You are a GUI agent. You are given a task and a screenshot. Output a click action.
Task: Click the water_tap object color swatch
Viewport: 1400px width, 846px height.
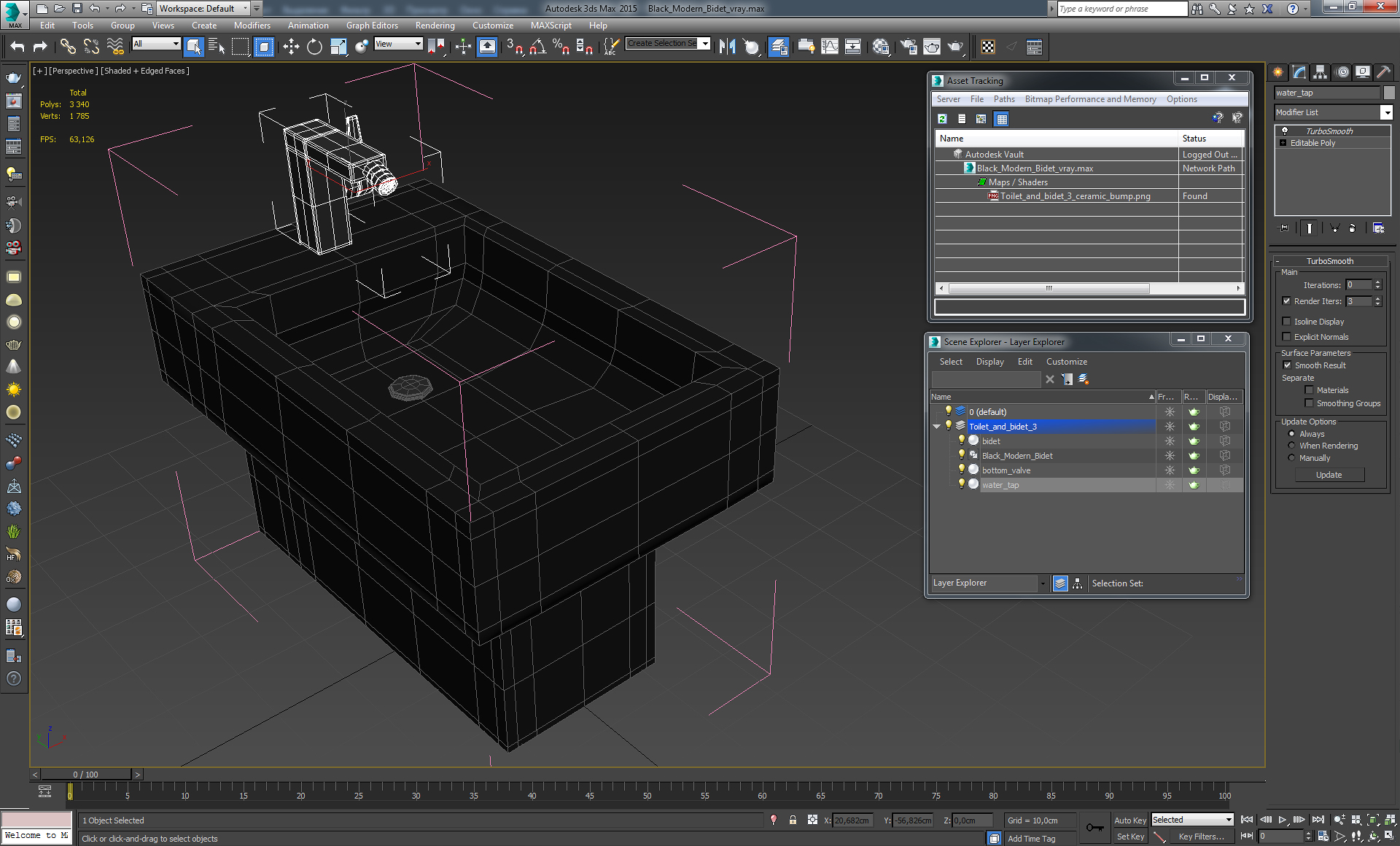[x=1389, y=93]
